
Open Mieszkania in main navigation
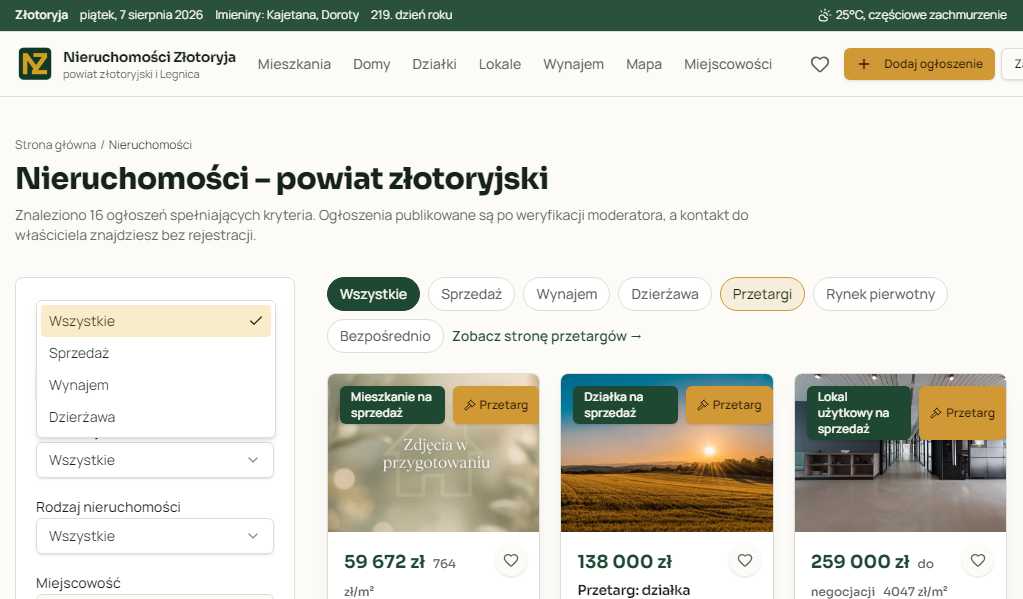[294, 64]
